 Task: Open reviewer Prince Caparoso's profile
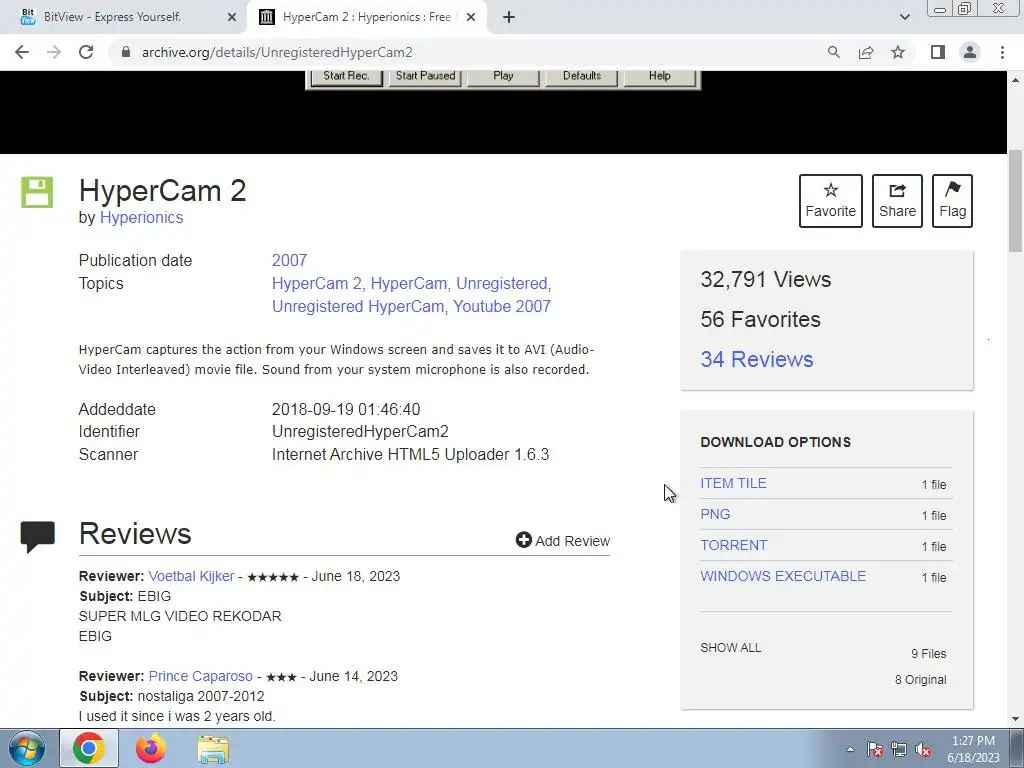(200, 676)
